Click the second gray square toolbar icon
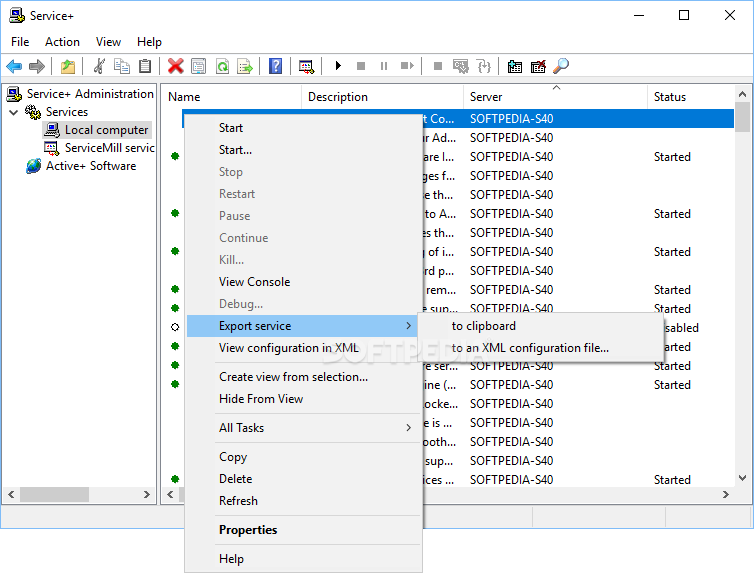This screenshot has height=573, width=754. (438, 65)
